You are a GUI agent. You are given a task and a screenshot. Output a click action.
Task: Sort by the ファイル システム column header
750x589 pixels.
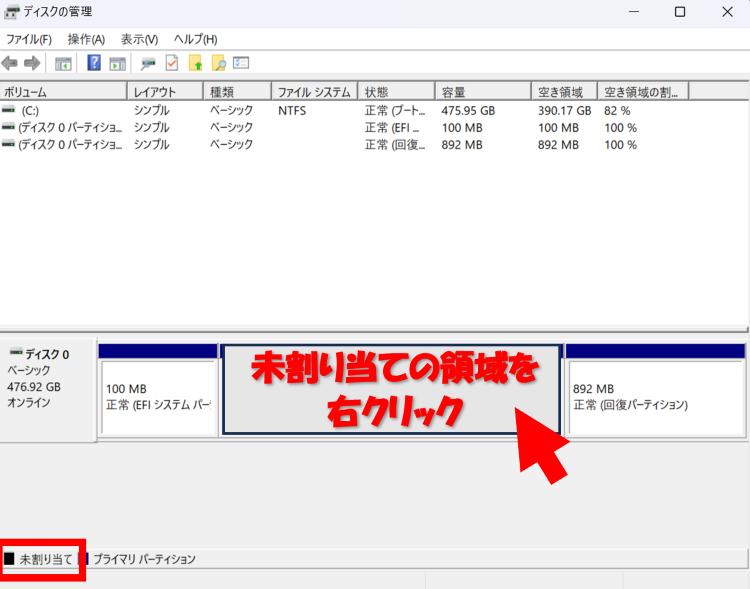pos(315,91)
